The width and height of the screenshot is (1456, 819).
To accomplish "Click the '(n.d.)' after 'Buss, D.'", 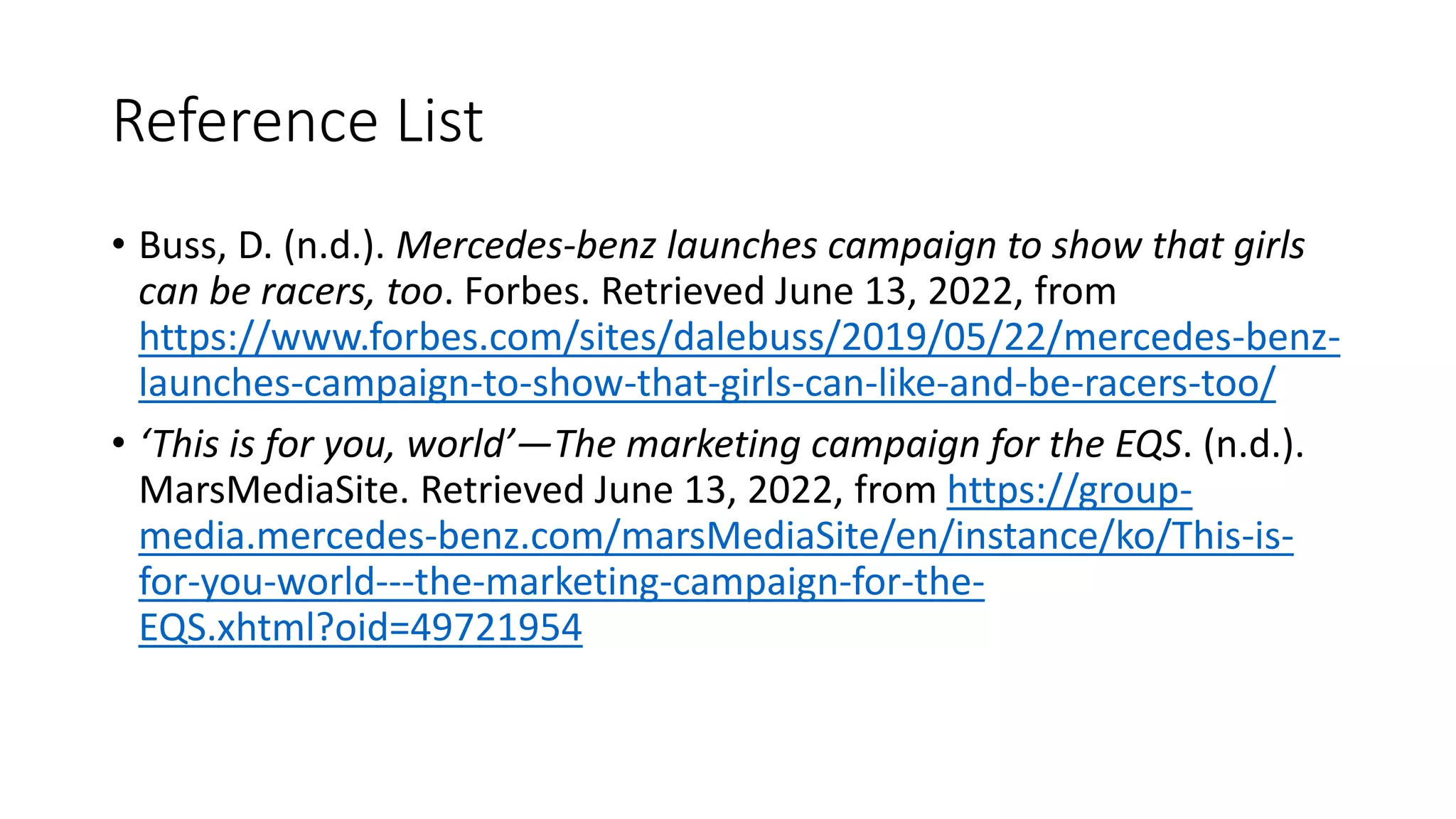I will (x=330, y=246).
